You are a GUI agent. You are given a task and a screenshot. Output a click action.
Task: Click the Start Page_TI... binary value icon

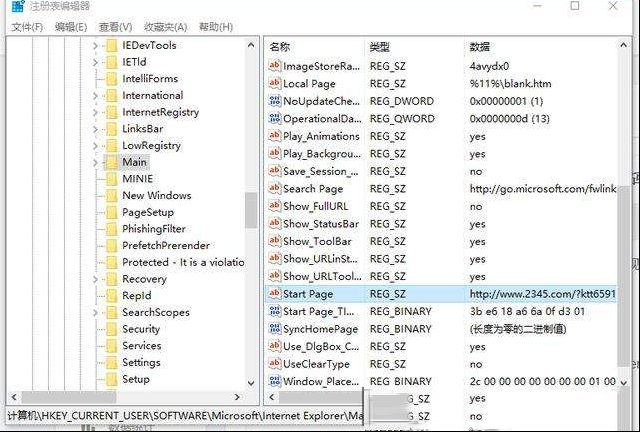click(x=275, y=311)
